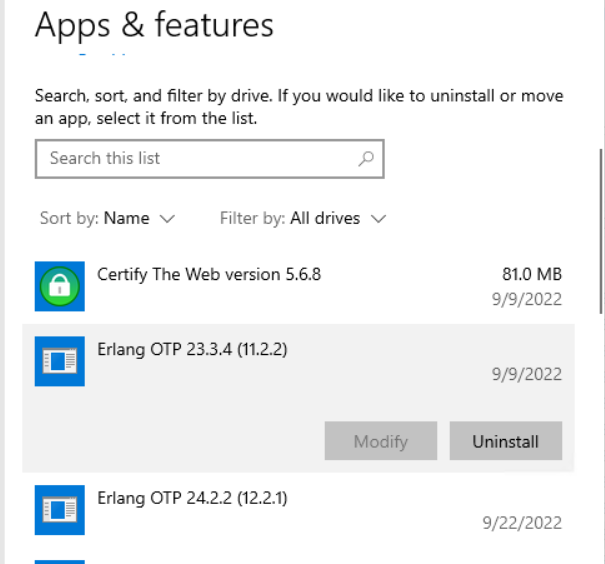
Task: Click the greyed-out Modify button
Action: (381, 441)
